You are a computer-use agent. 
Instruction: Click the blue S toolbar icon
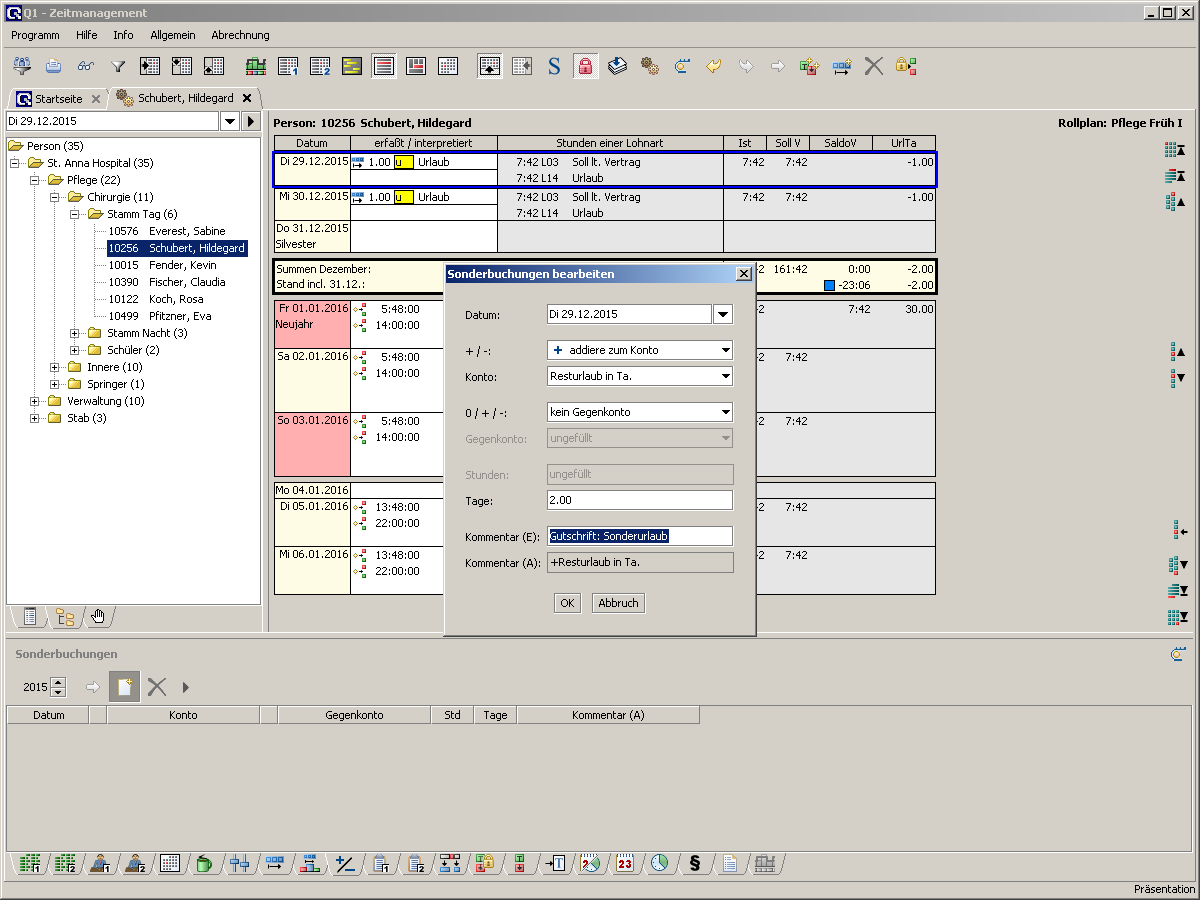point(554,66)
